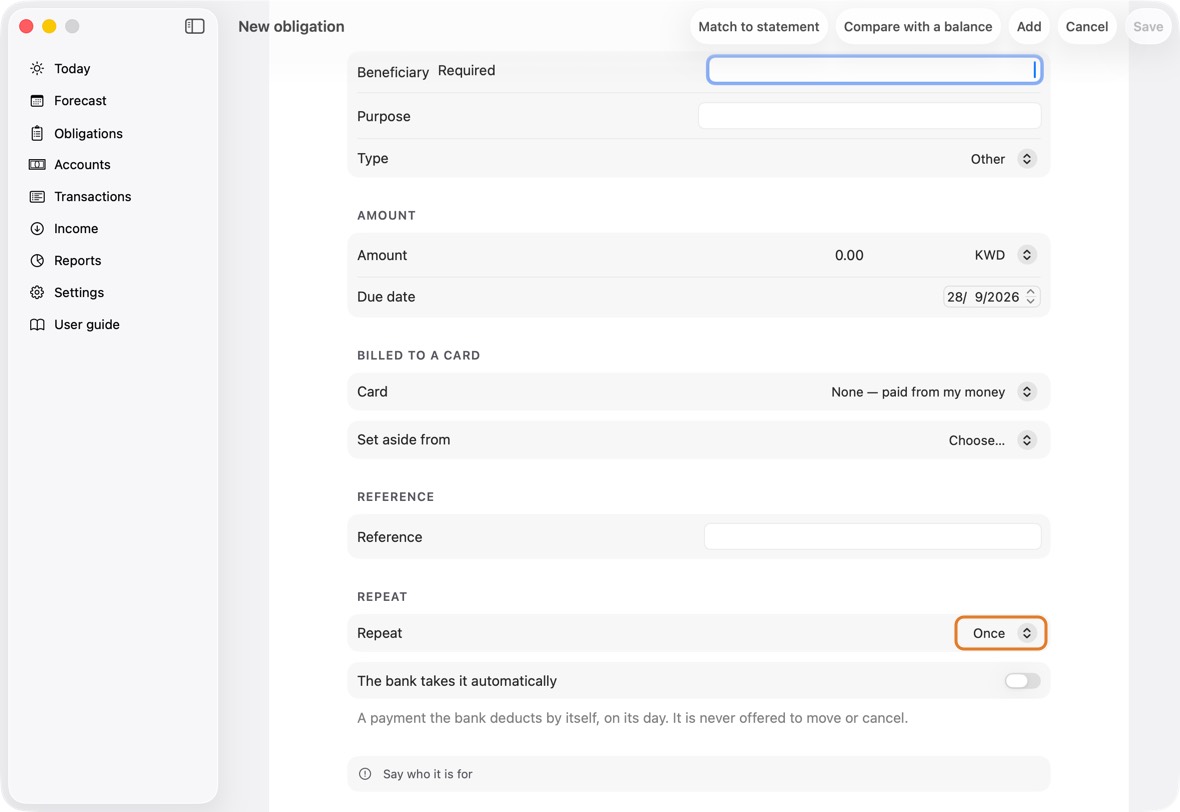
Task: Open the User guide book icon
Action: point(37,324)
